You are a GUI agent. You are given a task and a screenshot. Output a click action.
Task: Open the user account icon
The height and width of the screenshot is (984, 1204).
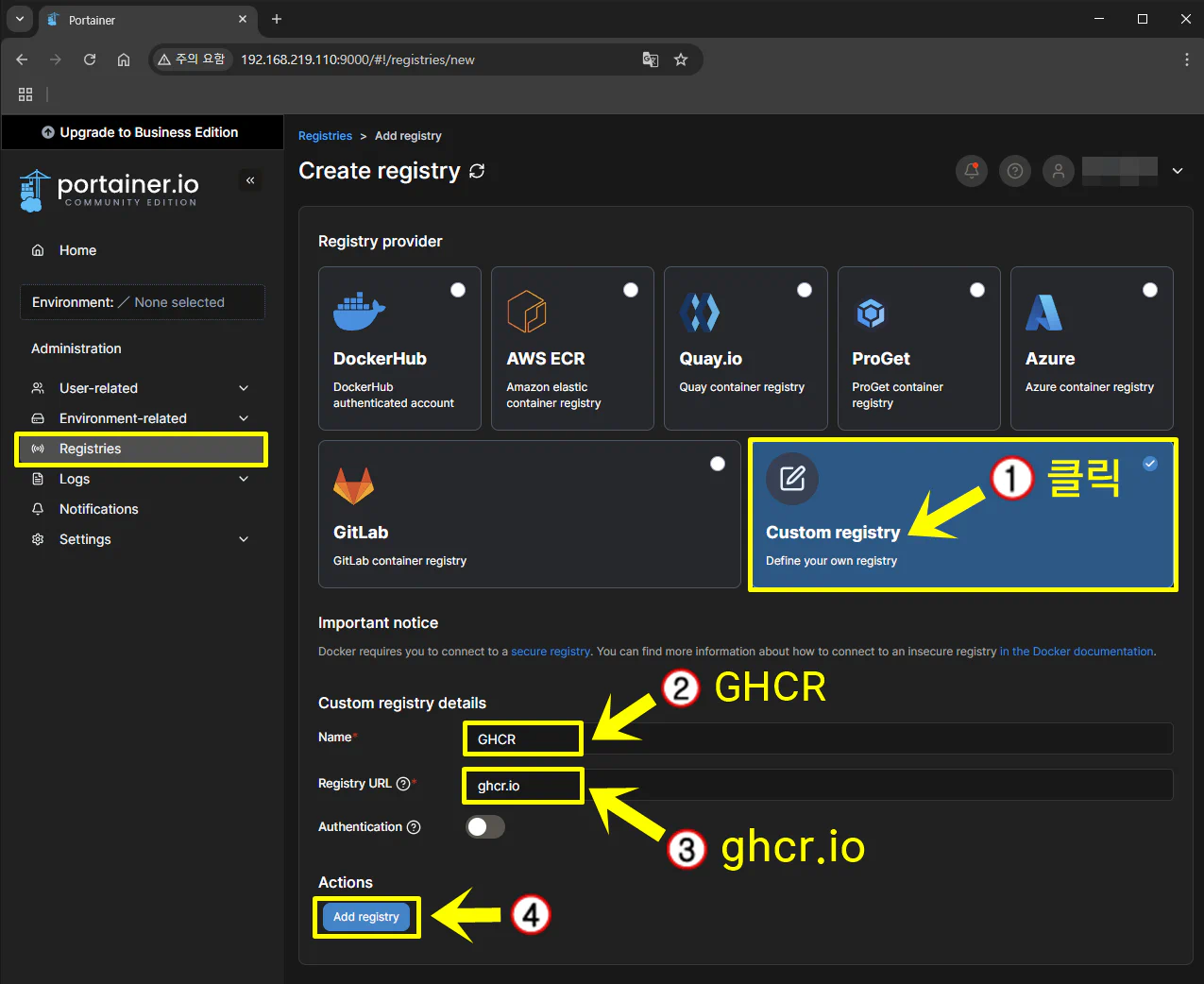[1059, 171]
